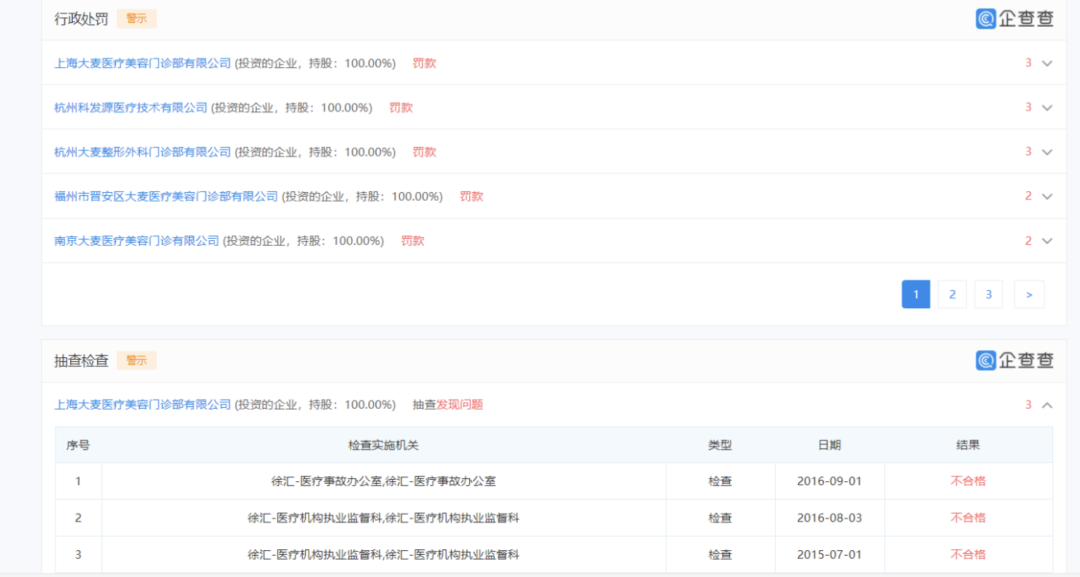The width and height of the screenshot is (1080, 577).
Task: Click 不合格 result for 2016-09-01 inspection
Action: click(x=968, y=481)
